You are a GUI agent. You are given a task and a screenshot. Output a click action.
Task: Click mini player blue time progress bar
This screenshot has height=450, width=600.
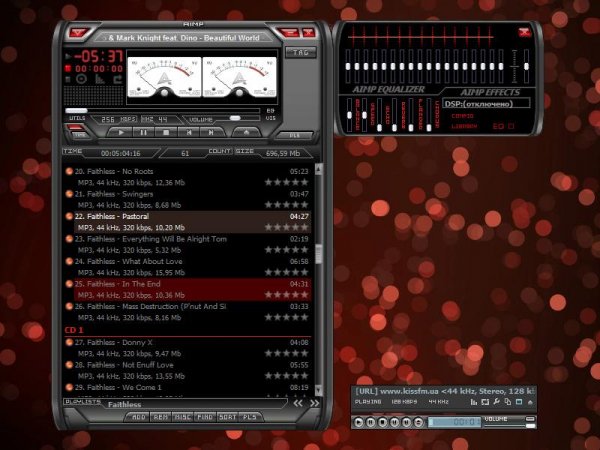pos(455,422)
